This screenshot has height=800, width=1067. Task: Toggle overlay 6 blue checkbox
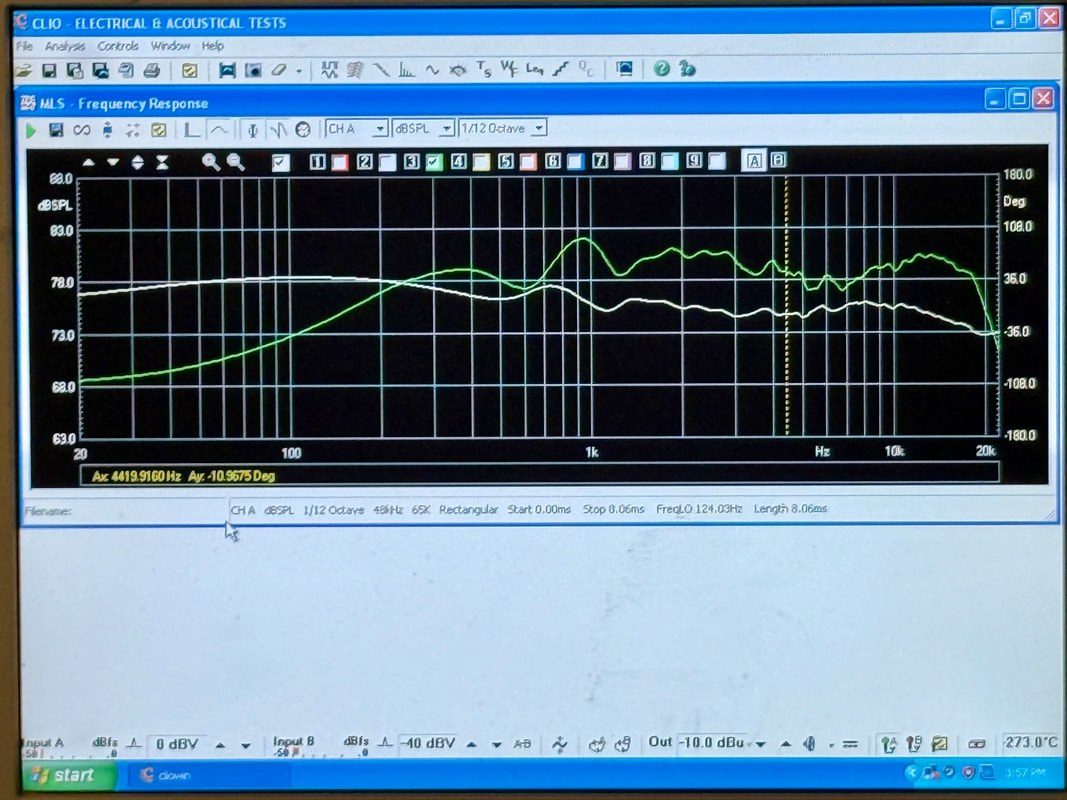(x=576, y=161)
